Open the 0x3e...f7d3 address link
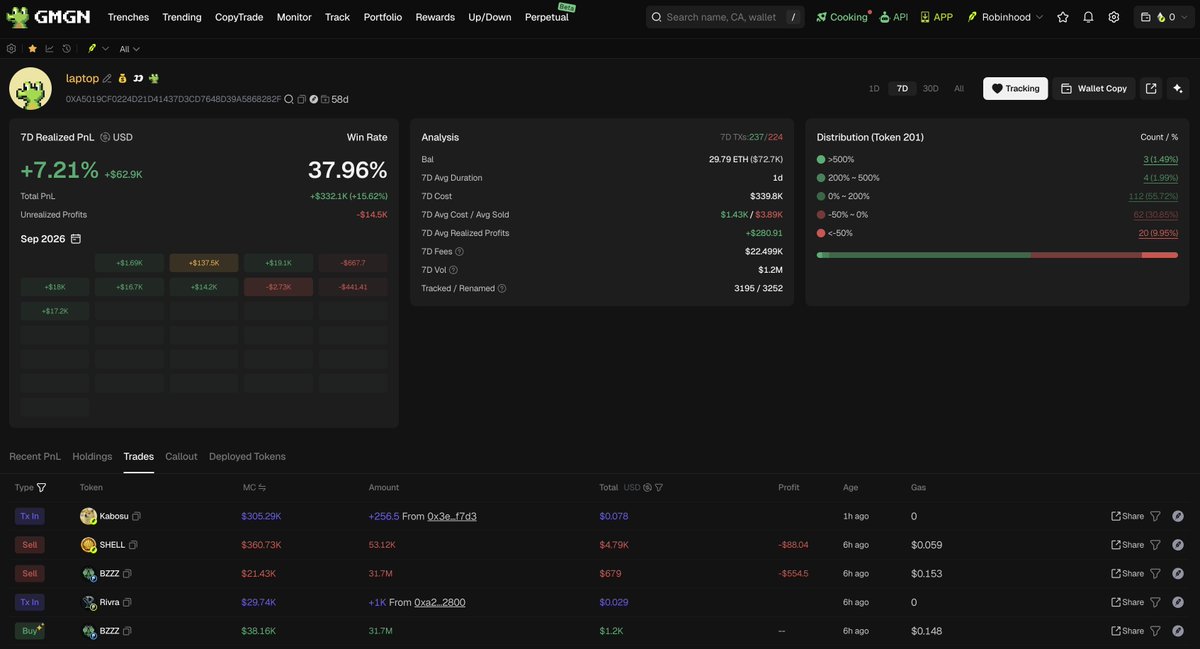The height and width of the screenshot is (649, 1200). (x=452, y=516)
